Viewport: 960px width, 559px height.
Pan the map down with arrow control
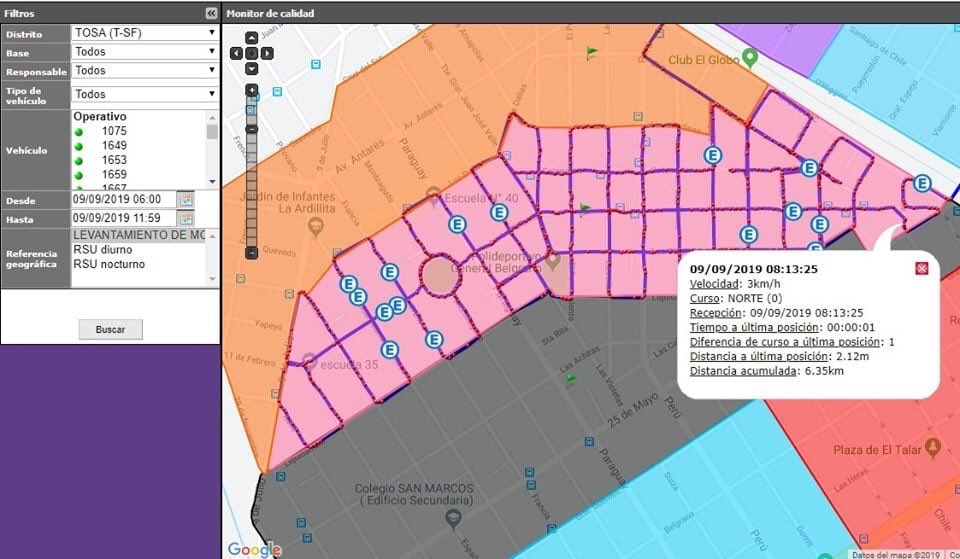pyautogui.click(x=252, y=68)
